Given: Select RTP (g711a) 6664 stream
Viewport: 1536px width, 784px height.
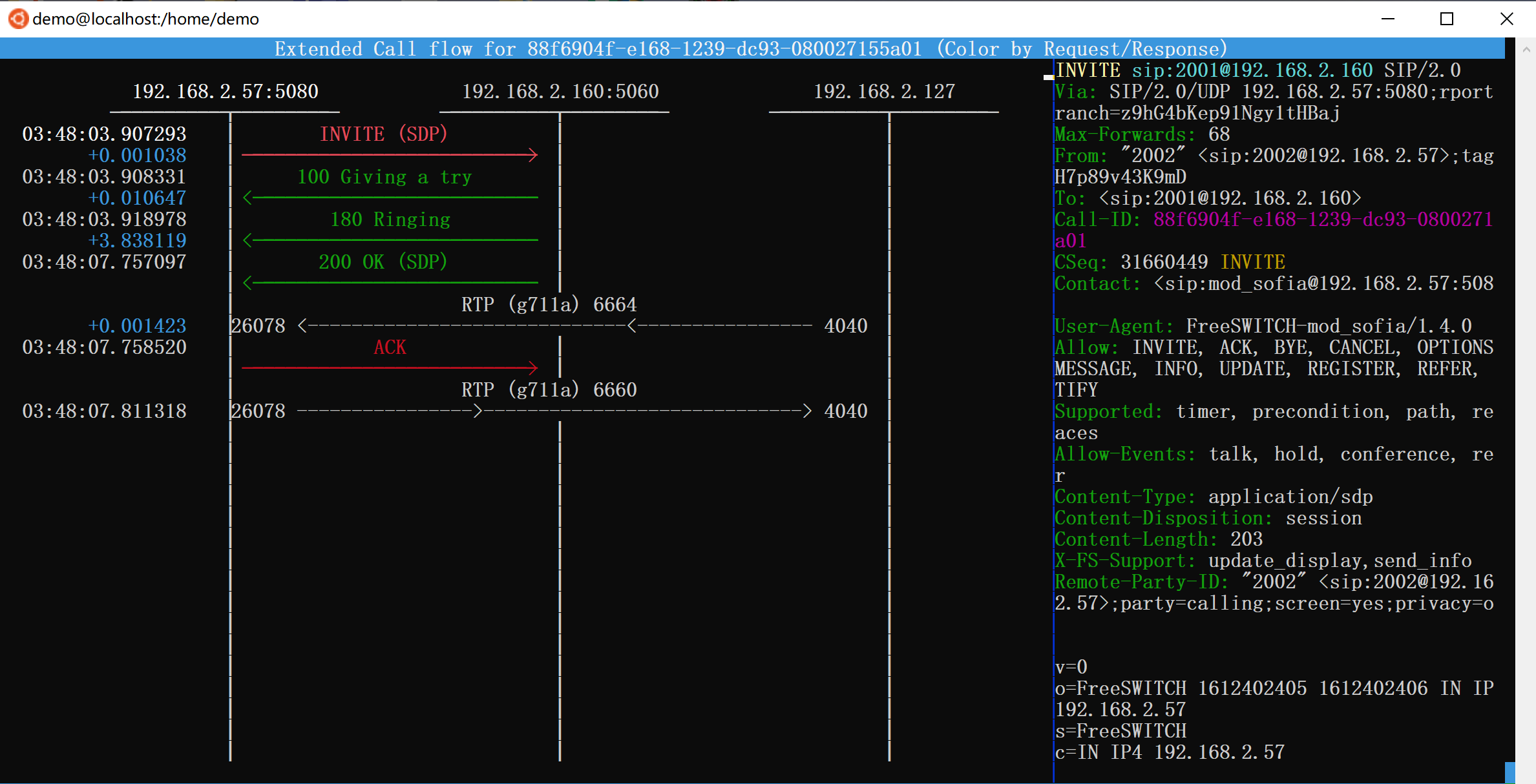Looking at the screenshot, I should [x=549, y=305].
